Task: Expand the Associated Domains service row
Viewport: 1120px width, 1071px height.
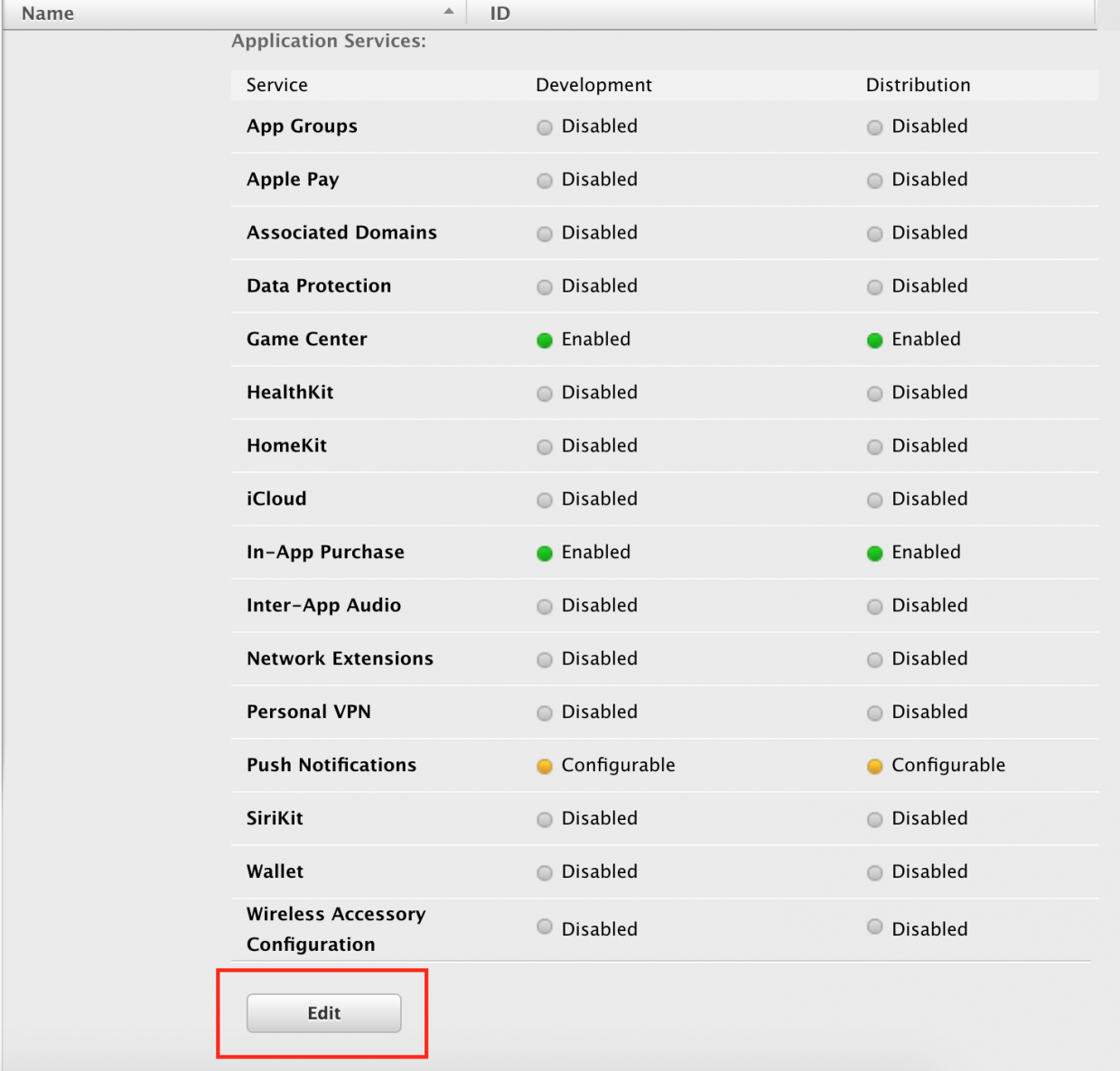Action: pos(341,233)
